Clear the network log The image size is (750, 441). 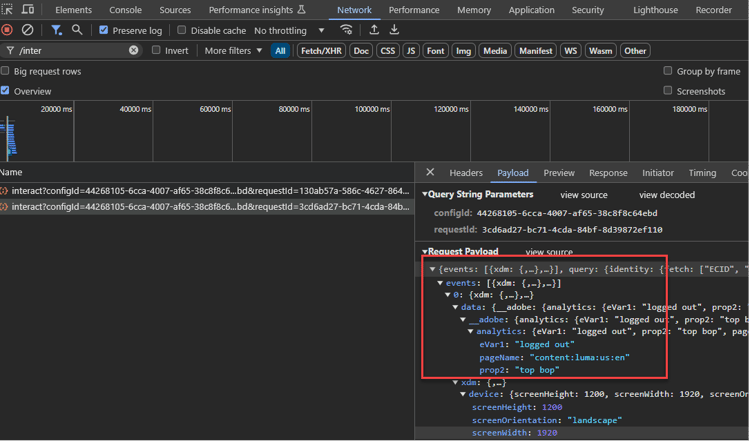pyautogui.click(x=27, y=30)
